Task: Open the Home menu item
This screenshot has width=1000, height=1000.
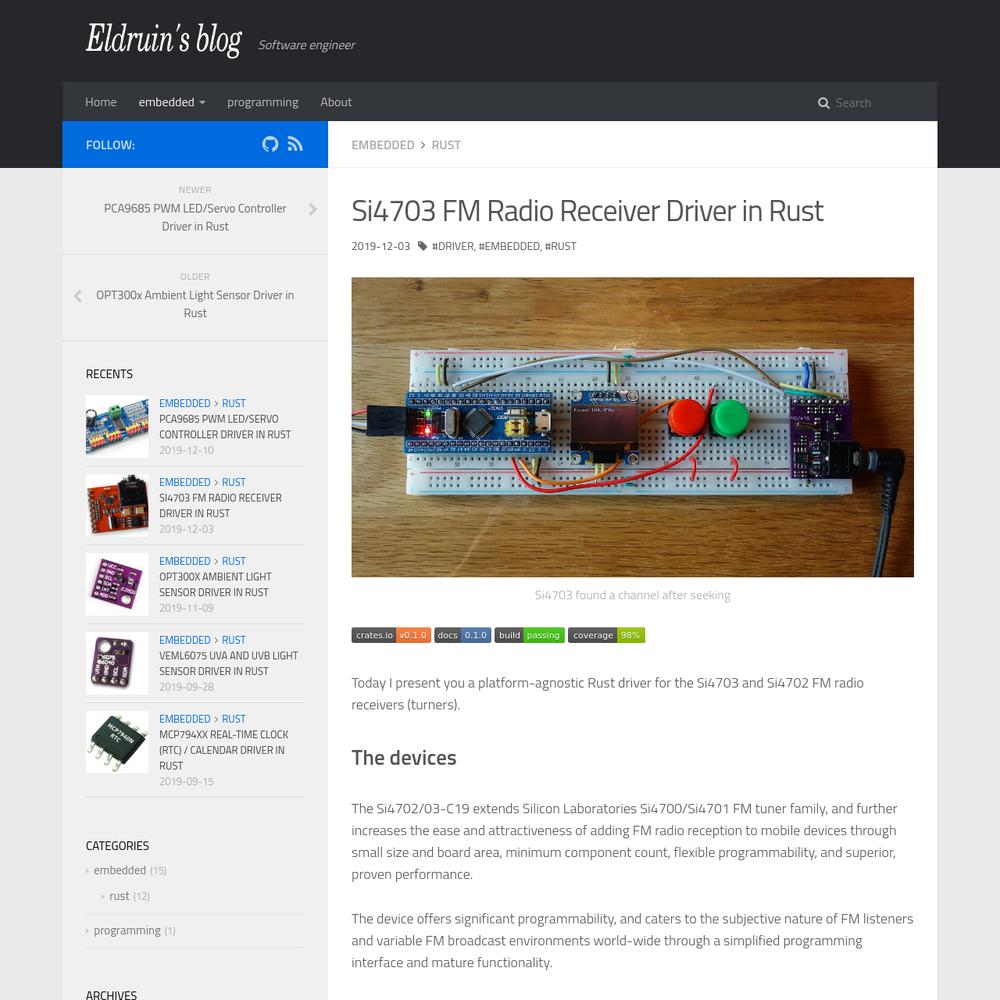Action: 101,102
